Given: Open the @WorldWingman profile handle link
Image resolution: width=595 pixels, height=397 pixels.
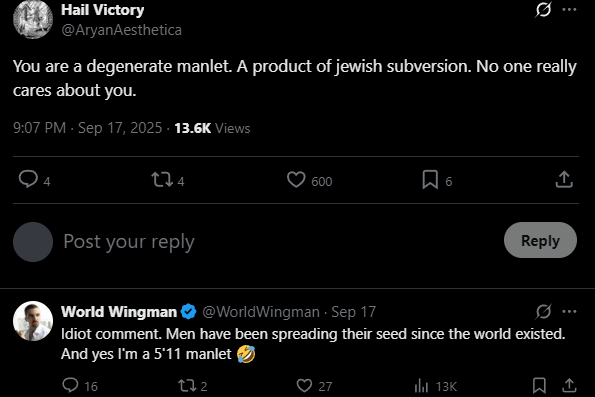Looking at the screenshot, I should point(261,312).
